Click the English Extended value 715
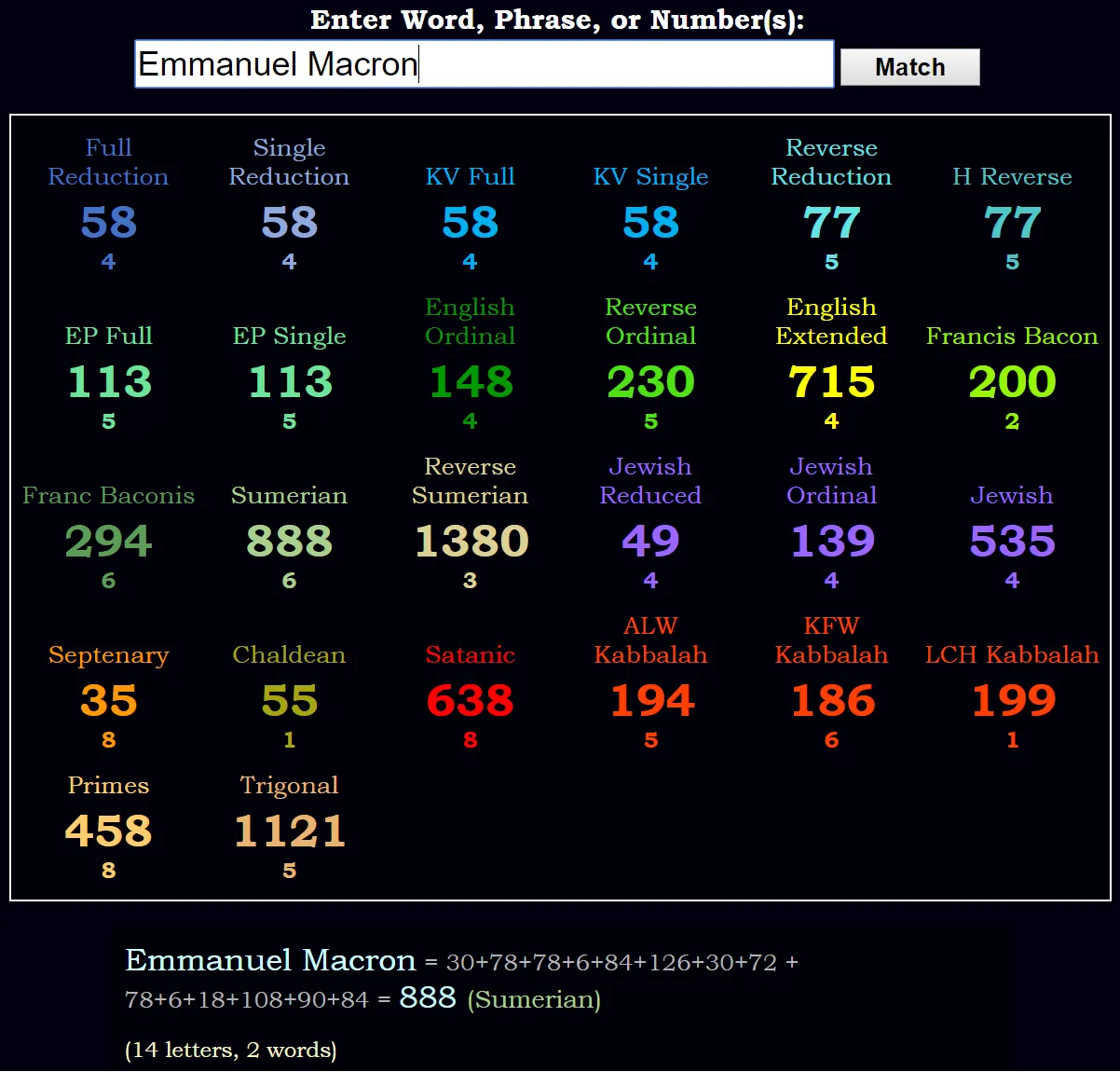Screen dimensions: 1120x1072 coord(831,382)
